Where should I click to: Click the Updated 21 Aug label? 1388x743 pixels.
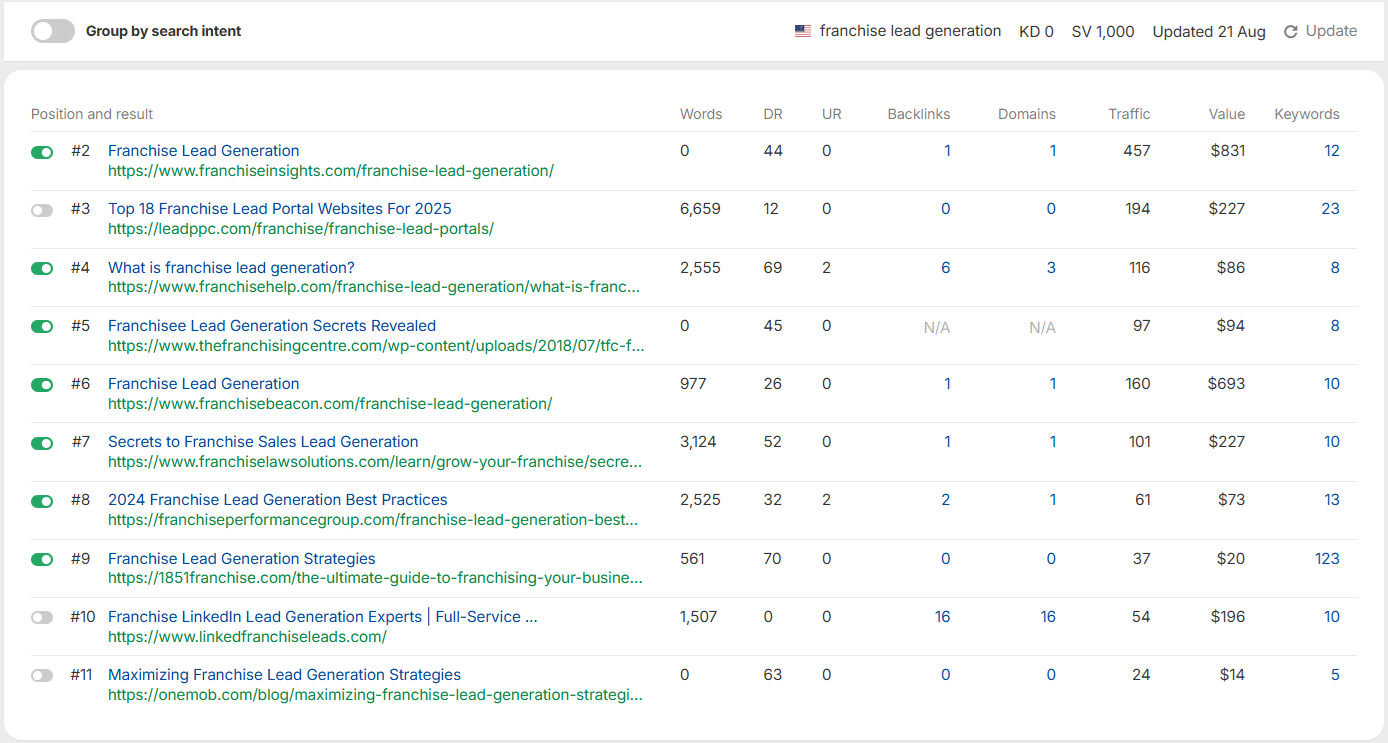pyautogui.click(x=1209, y=31)
